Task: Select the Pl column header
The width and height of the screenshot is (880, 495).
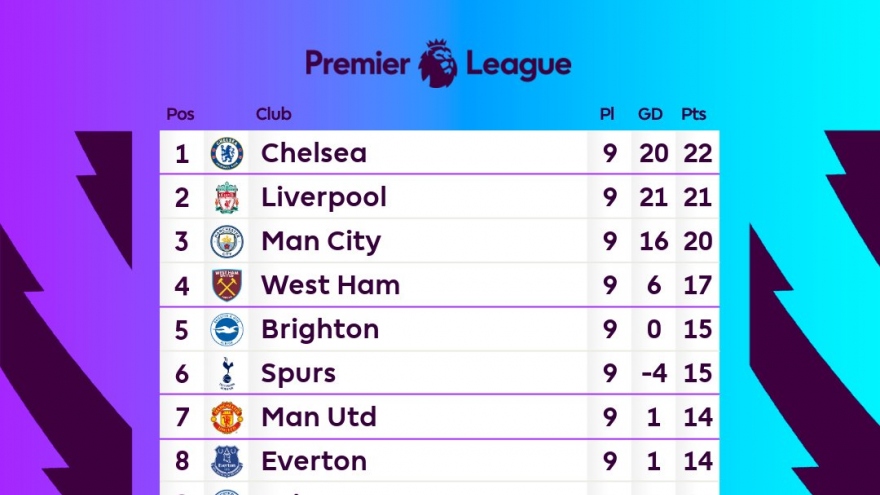Action: [x=607, y=114]
